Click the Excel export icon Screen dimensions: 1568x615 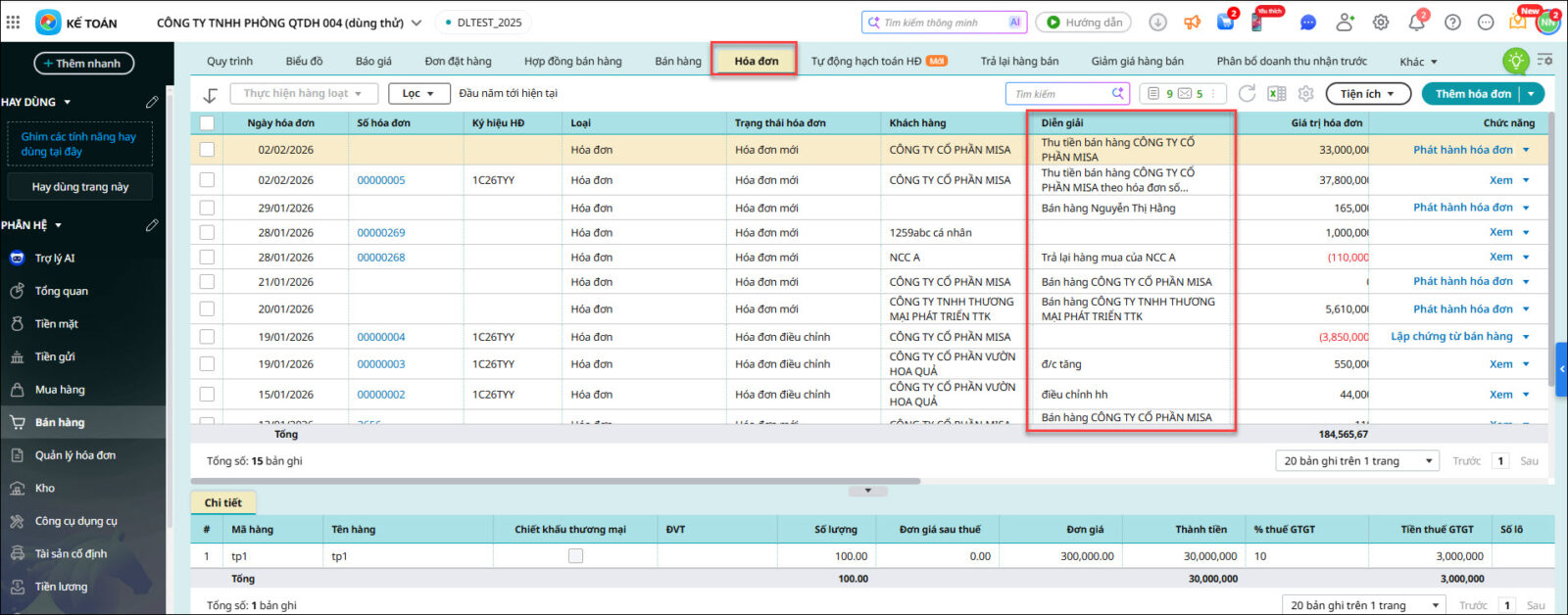(x=1276, y=94)
